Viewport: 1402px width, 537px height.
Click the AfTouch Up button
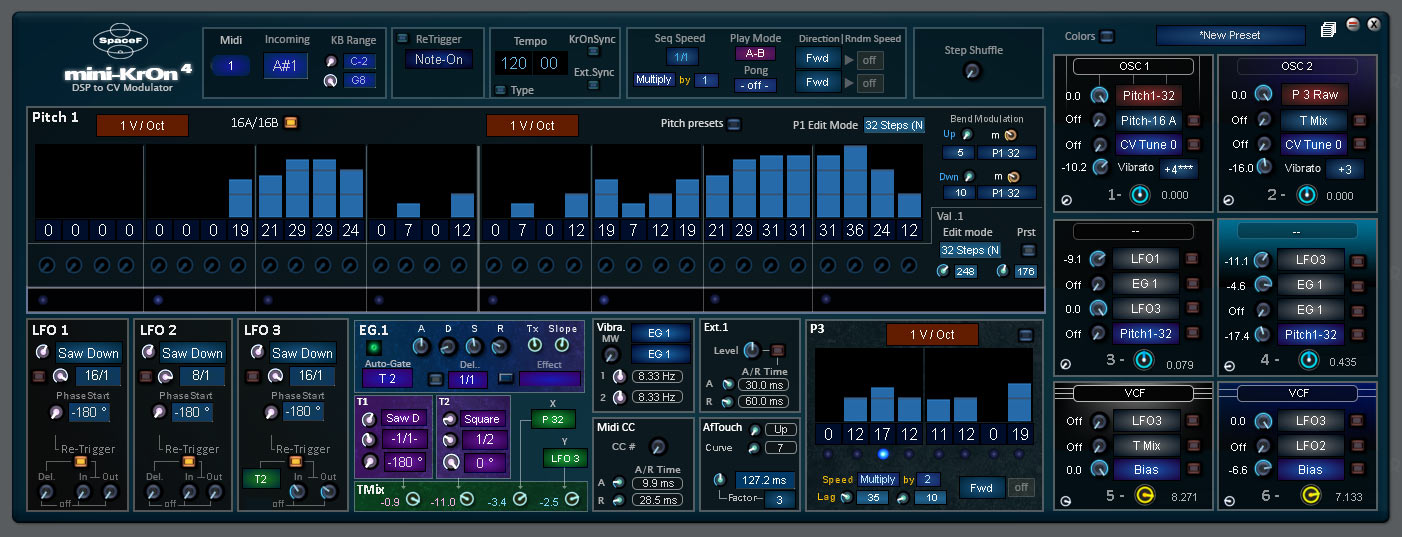point(780,429)
